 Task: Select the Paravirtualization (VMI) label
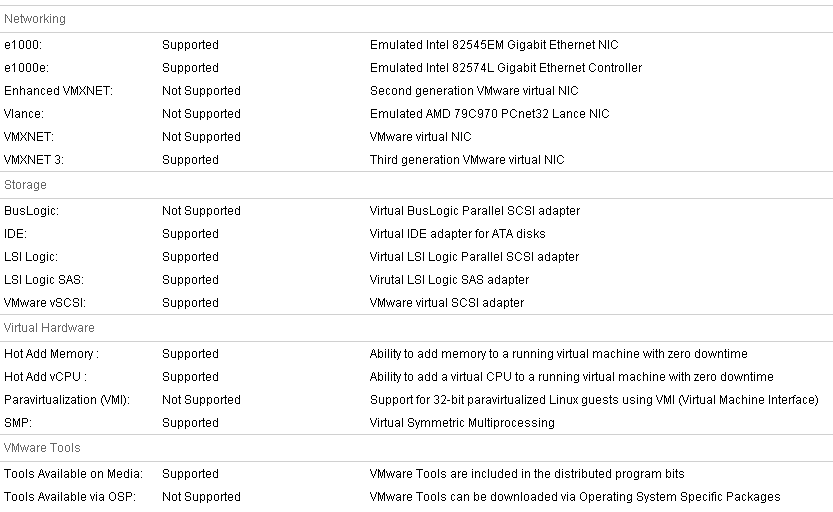coord(67,400)
